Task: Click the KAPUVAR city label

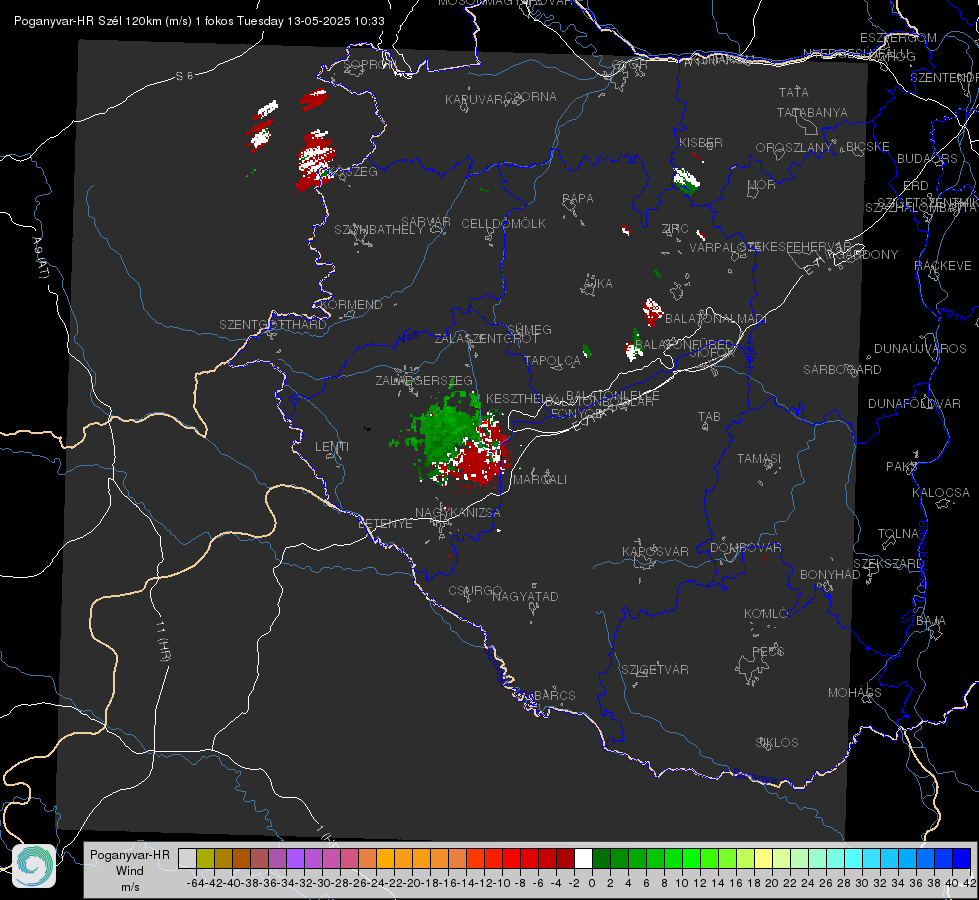Action: coord(475,99)
